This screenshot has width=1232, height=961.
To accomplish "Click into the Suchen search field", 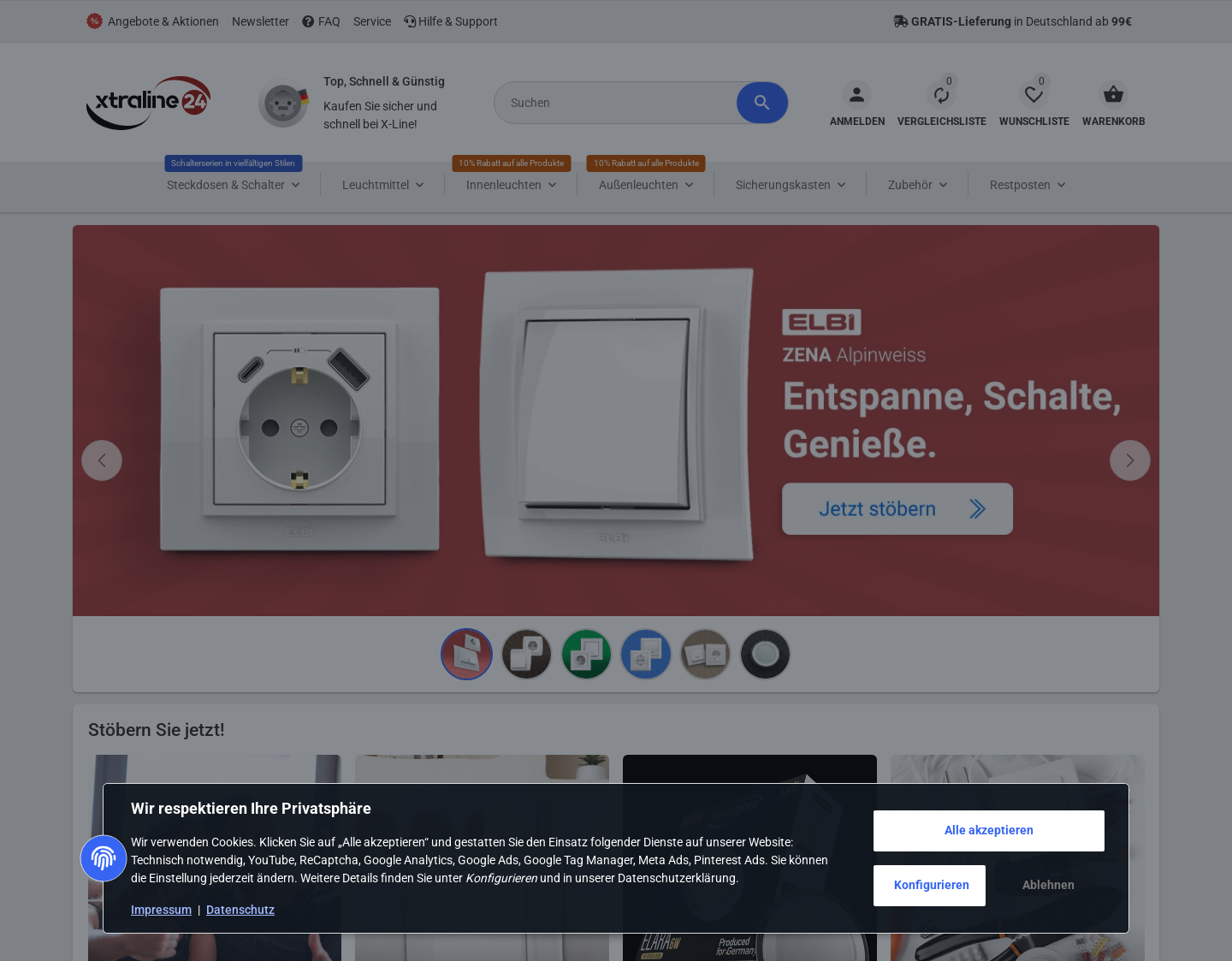I will [x=616, y=103].
